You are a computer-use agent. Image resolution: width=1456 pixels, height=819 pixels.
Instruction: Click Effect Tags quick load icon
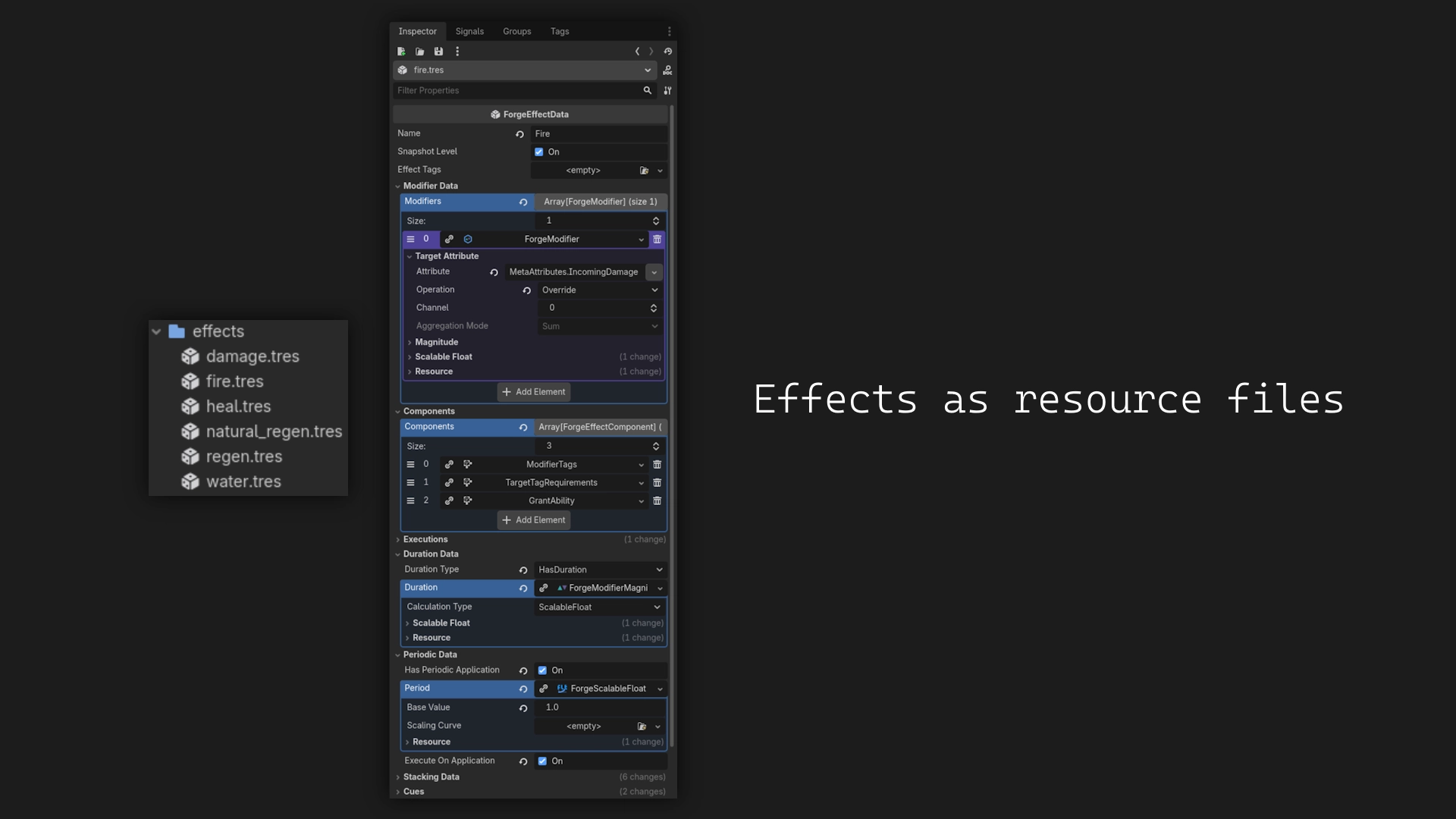644,171
